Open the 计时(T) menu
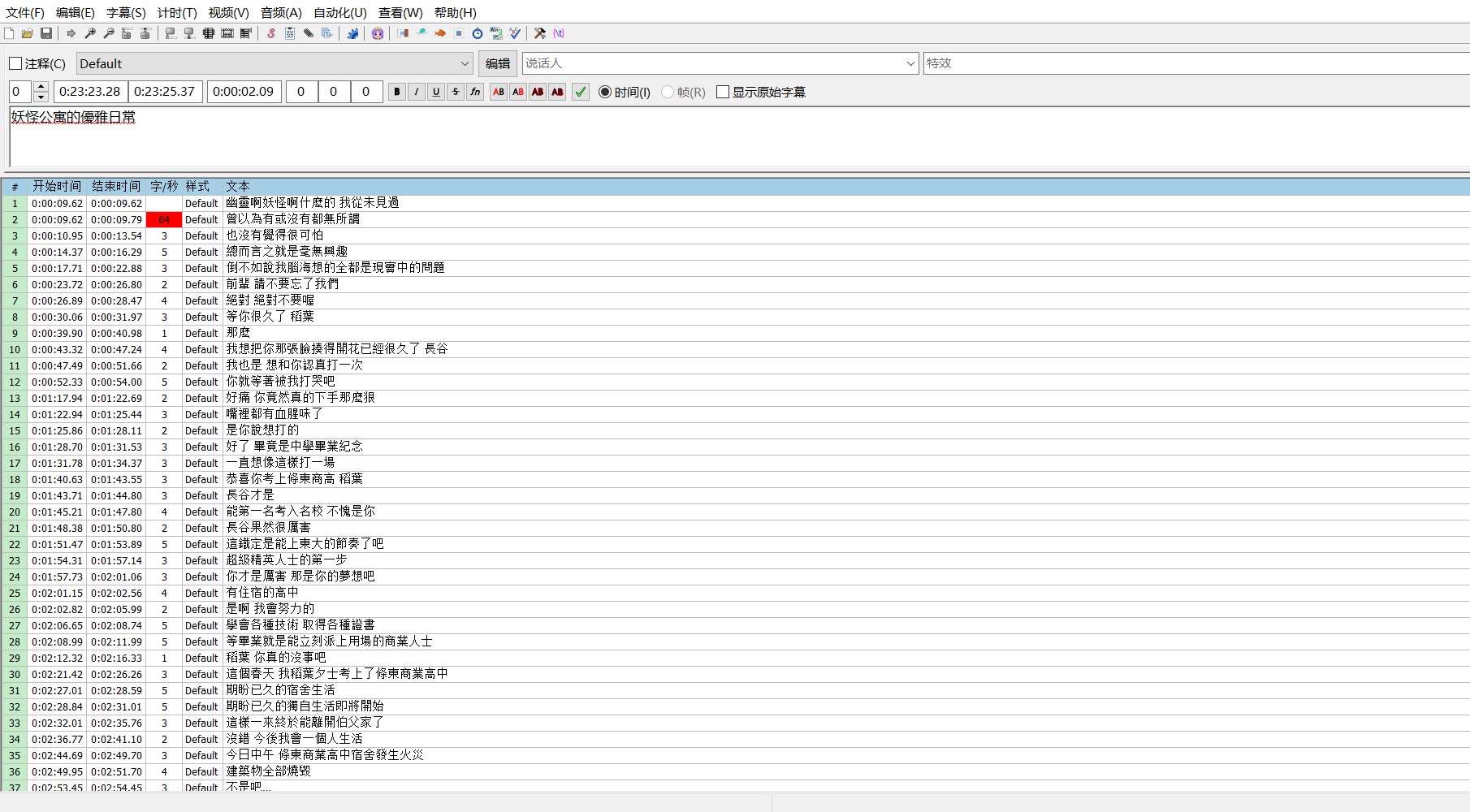This screenshot has width=1470, height=812. tap(177, 13)
